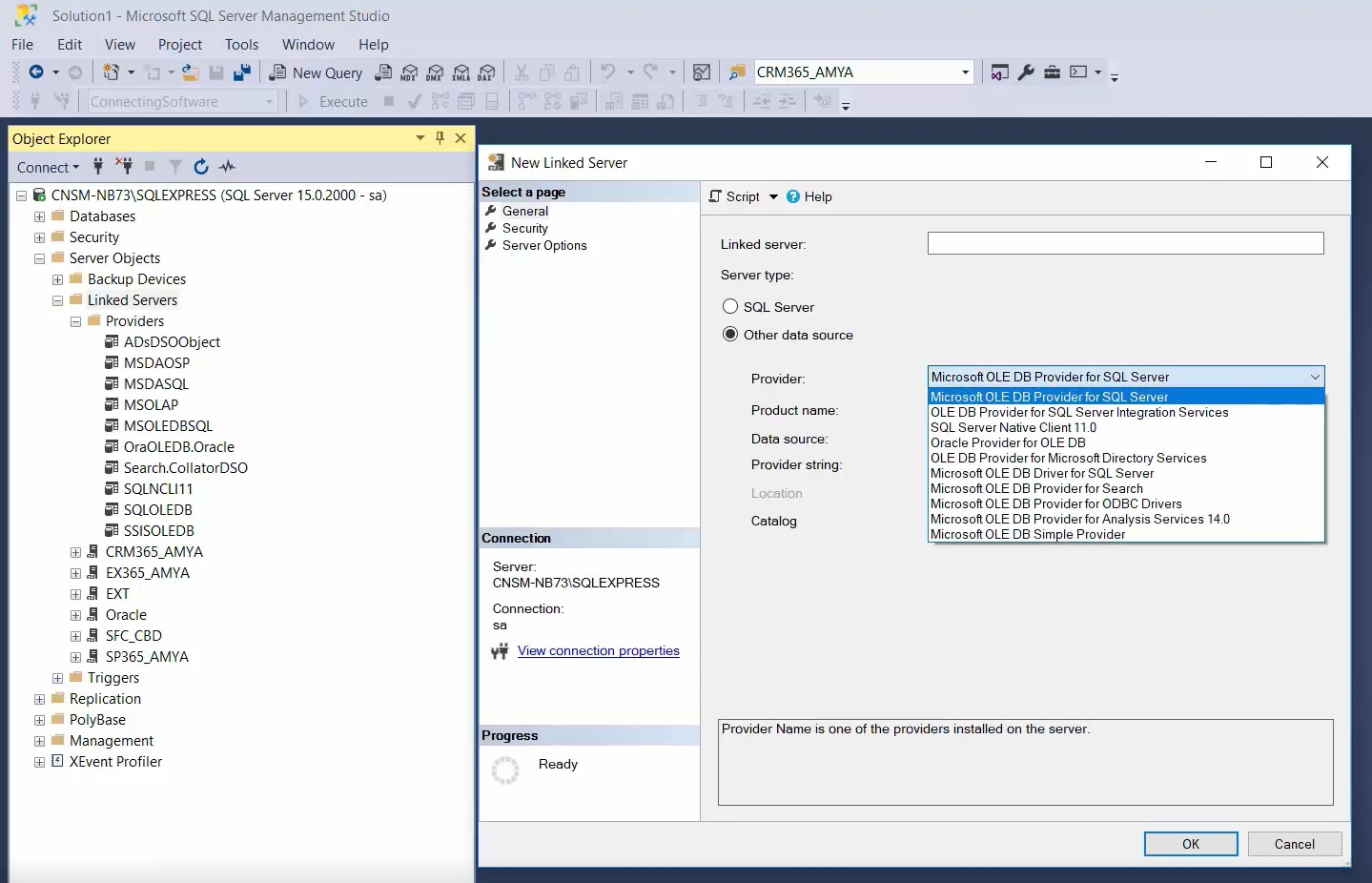Choose SQL Server Native Client 11.0 provider
The width and height of the screenshot is (1372, 883).
pyautogui.click(x=1126, y=428)
